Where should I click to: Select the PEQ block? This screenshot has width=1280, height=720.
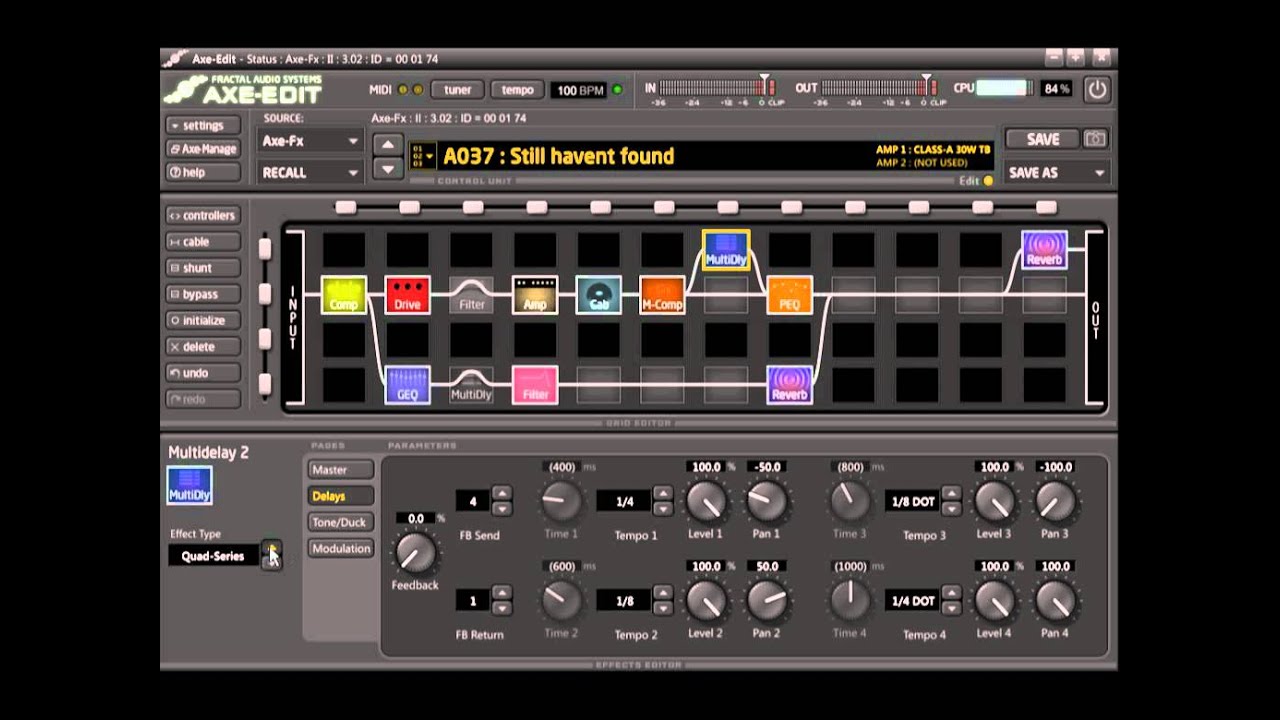click(x=790, y=295)
